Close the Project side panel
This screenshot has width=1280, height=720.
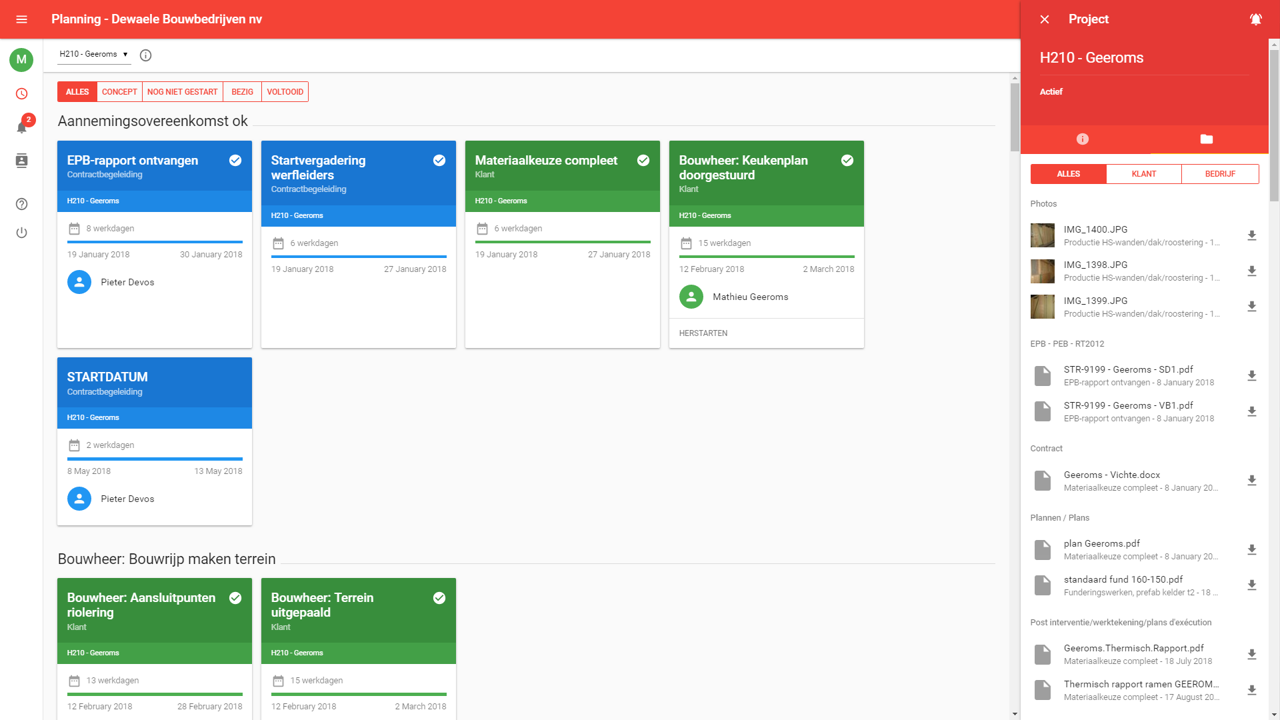tap(1044, 19)
